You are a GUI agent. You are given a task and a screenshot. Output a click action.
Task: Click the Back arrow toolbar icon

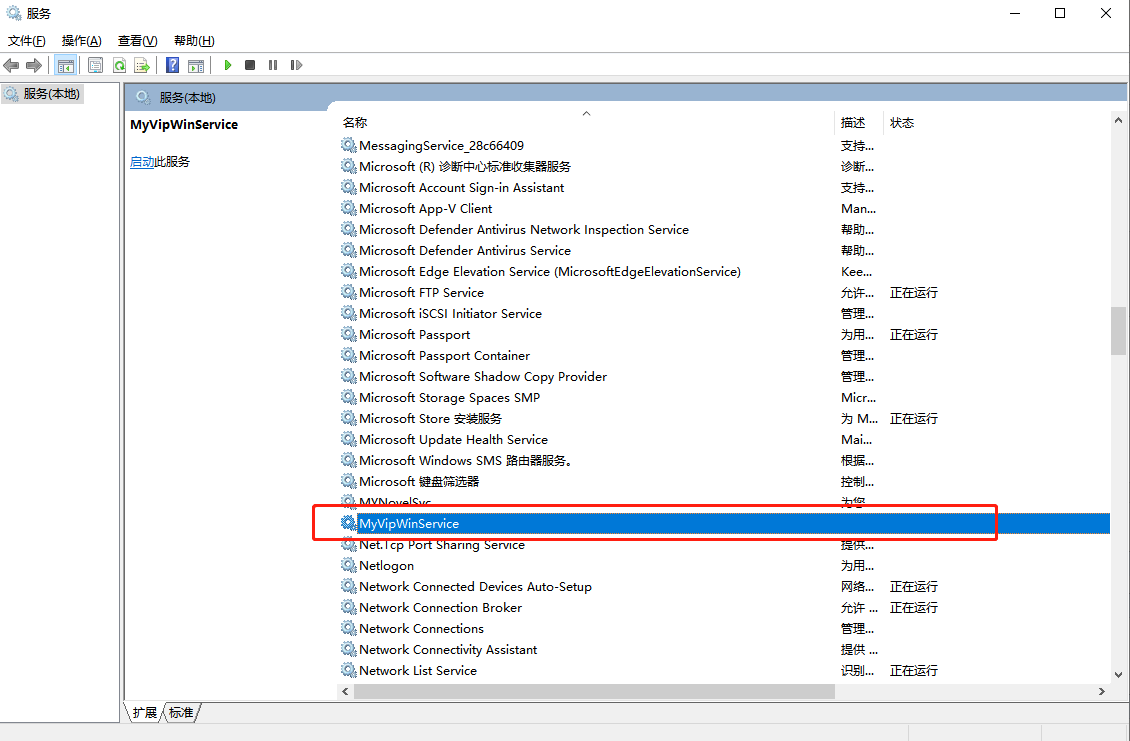[11, 66]
